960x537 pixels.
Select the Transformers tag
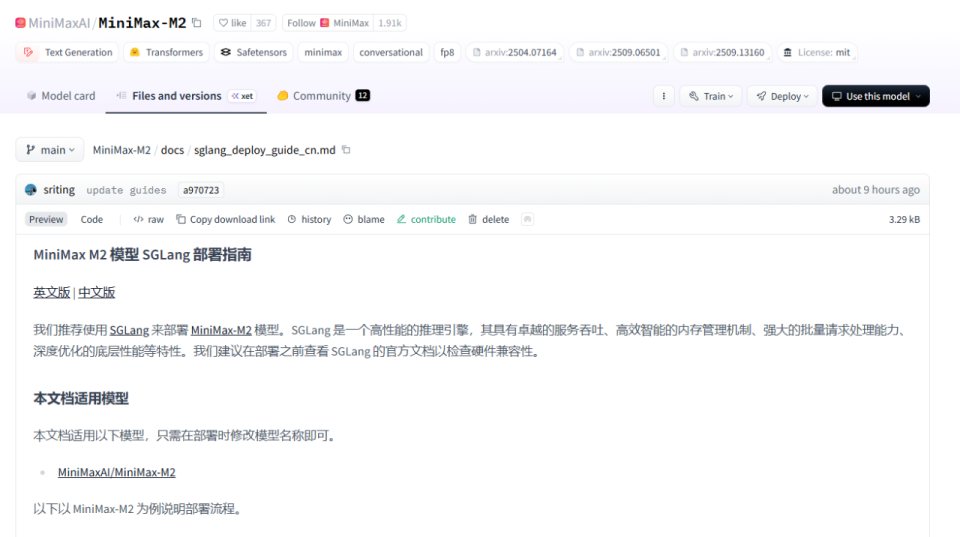tap(167, 52)
